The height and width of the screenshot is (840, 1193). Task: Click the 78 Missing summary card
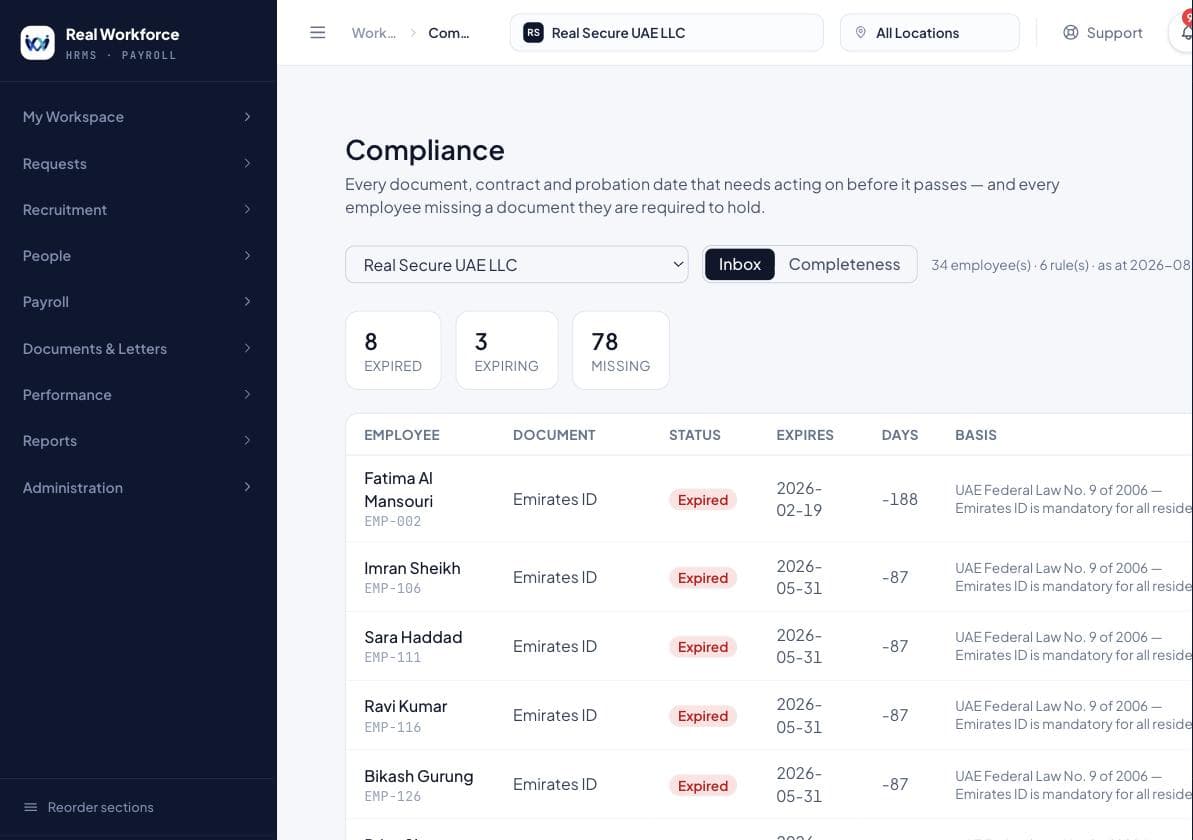coord(621,350)
